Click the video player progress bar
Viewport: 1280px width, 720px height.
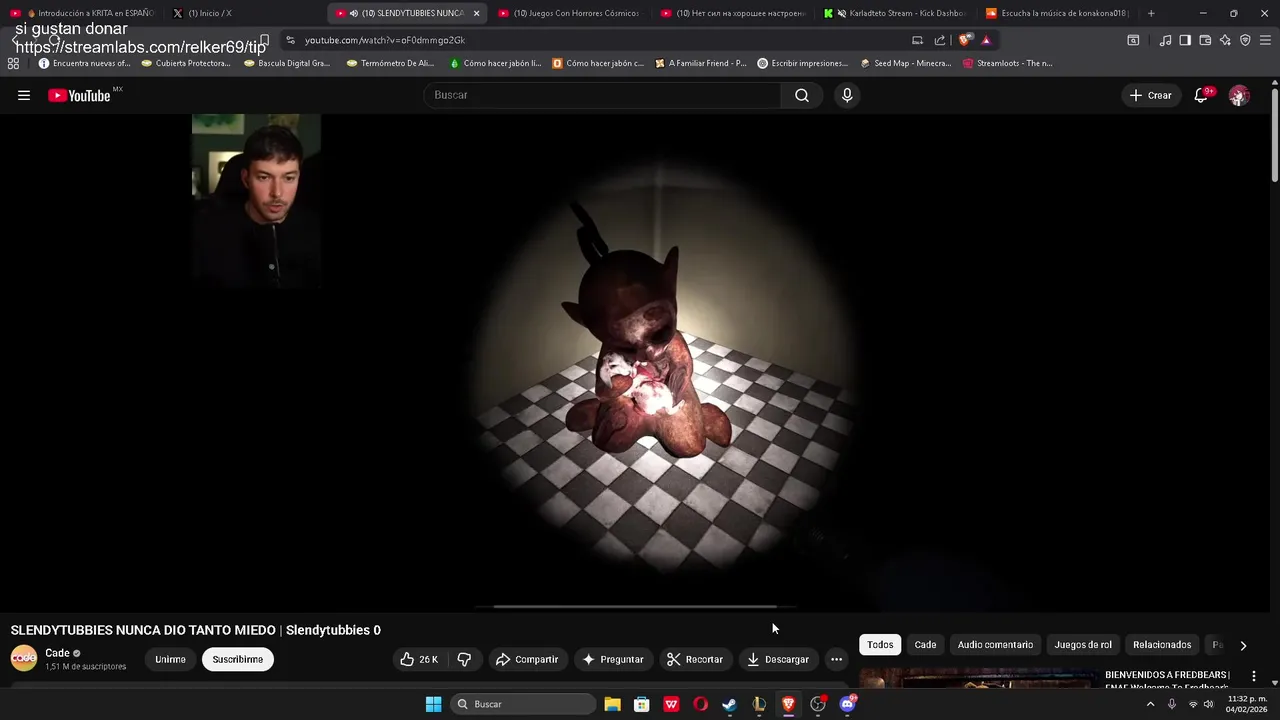635,607
